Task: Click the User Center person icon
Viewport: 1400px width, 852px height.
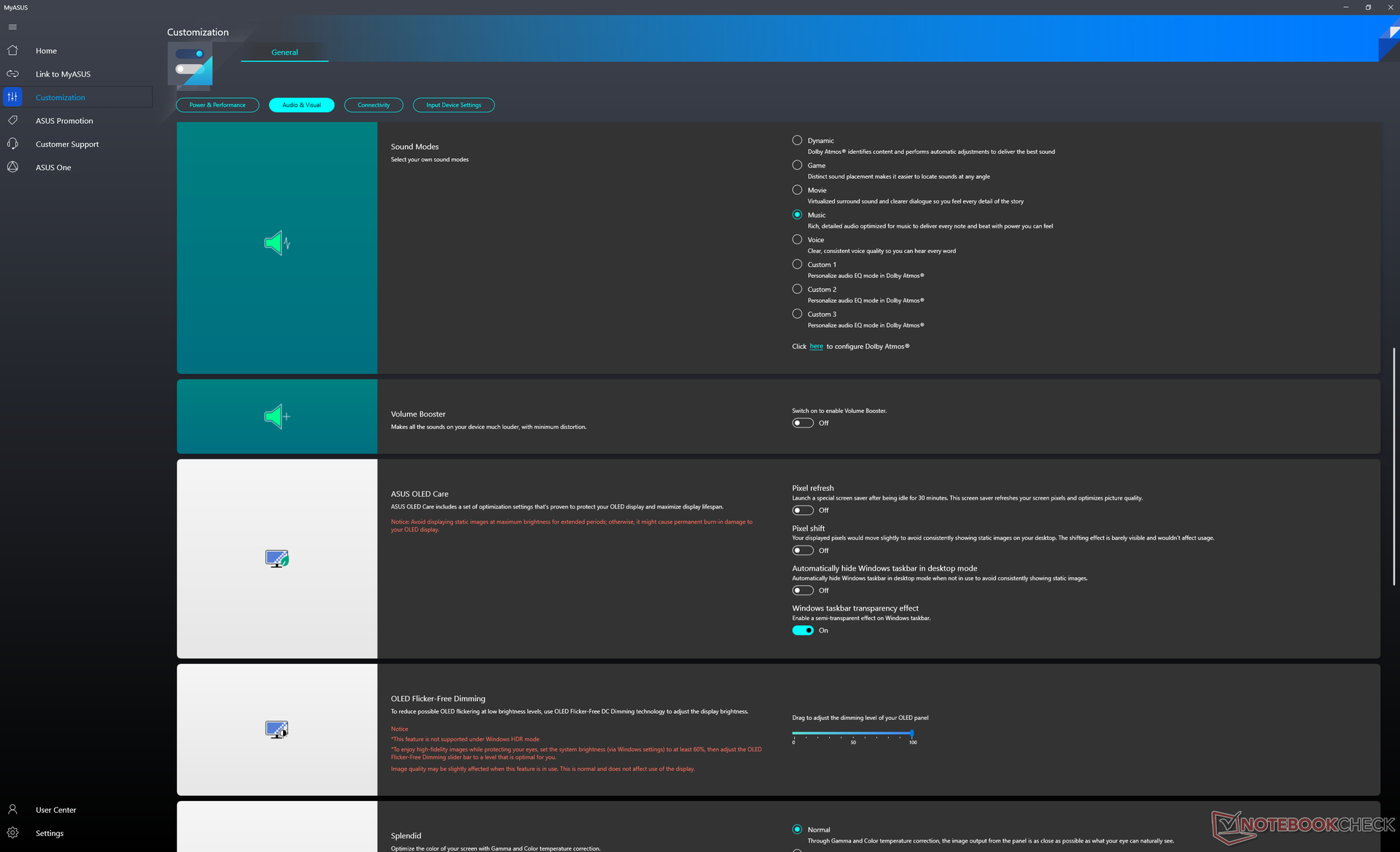Action: (x=12, y=810)
